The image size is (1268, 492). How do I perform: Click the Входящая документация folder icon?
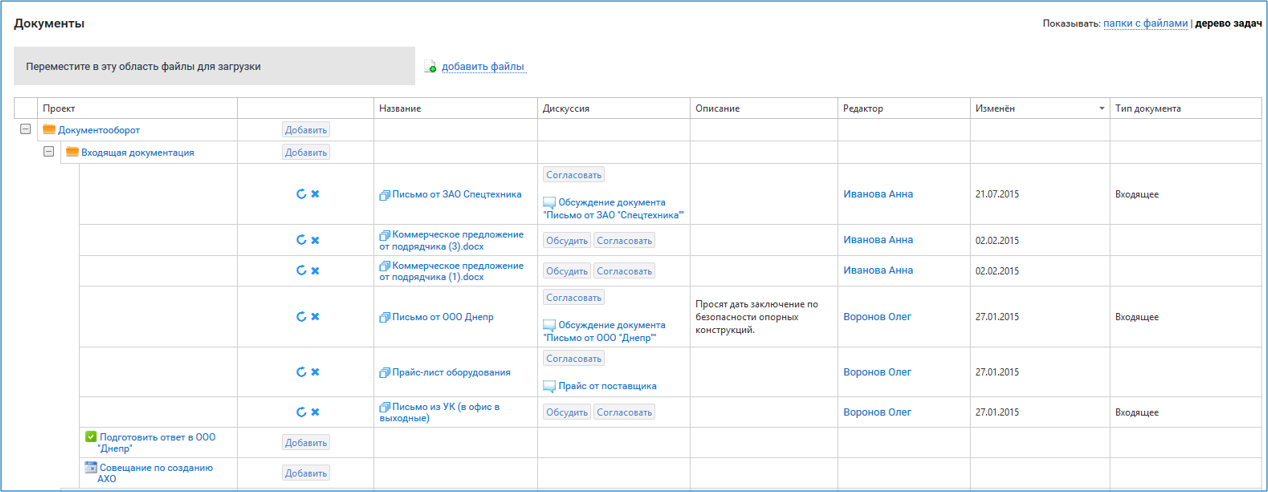[72, 152]
